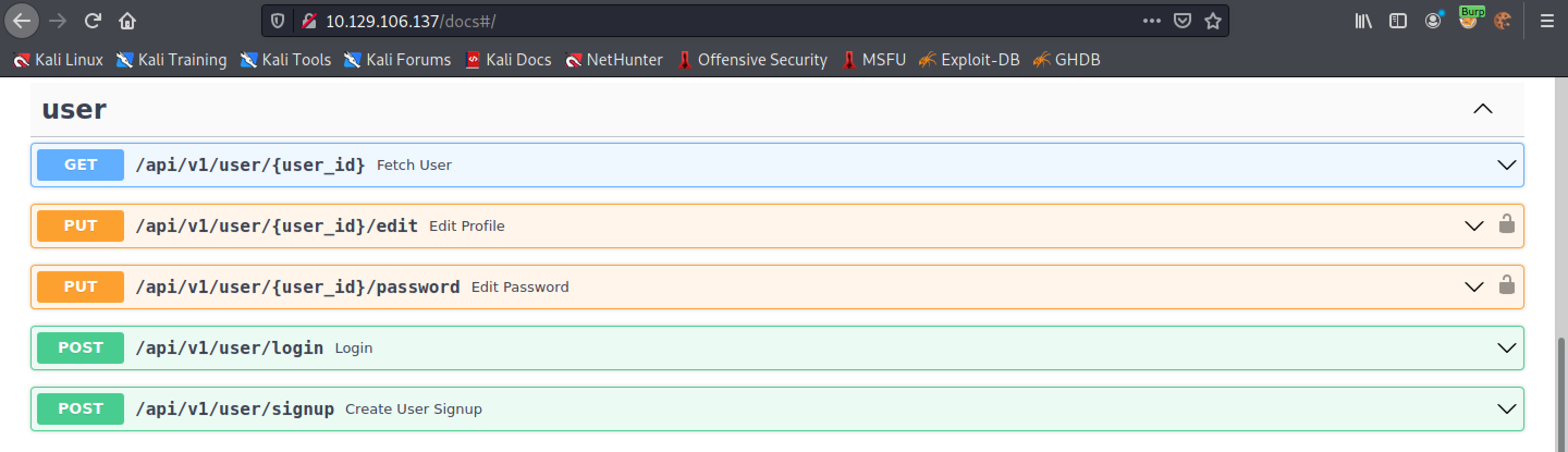Screen dimensions: 1568x452
Task: Open the Kali Linux bookmark
Action: pyautogui.click(x=58, y=60)
